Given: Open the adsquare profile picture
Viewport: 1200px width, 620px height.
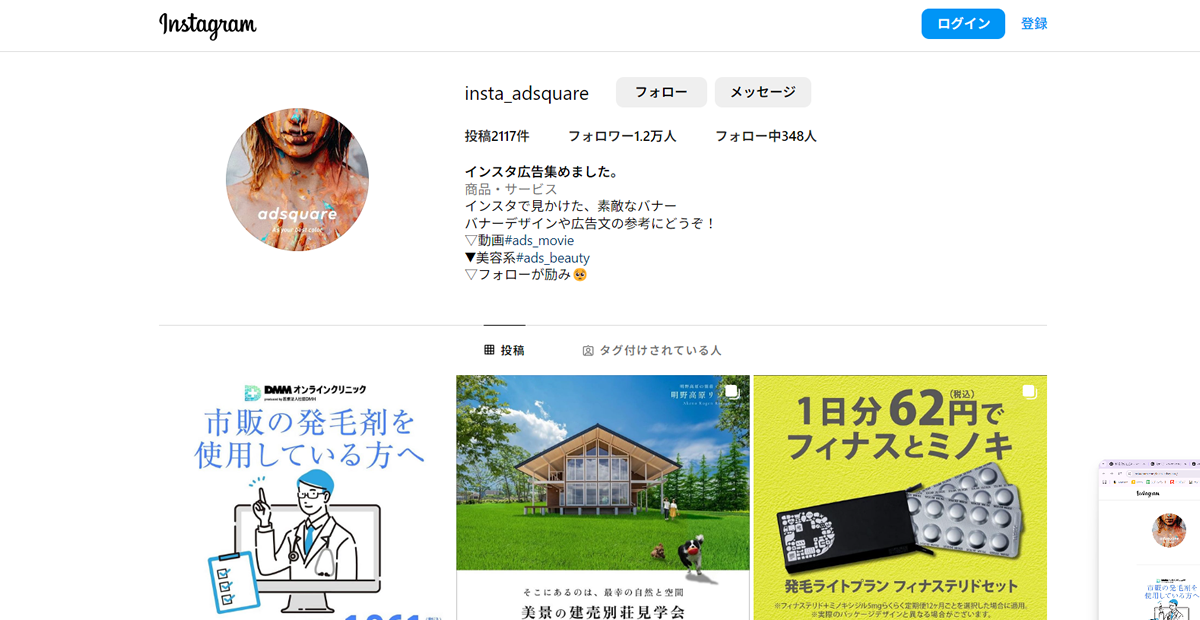Looking at the screenshot, I should tap(297, 180).
